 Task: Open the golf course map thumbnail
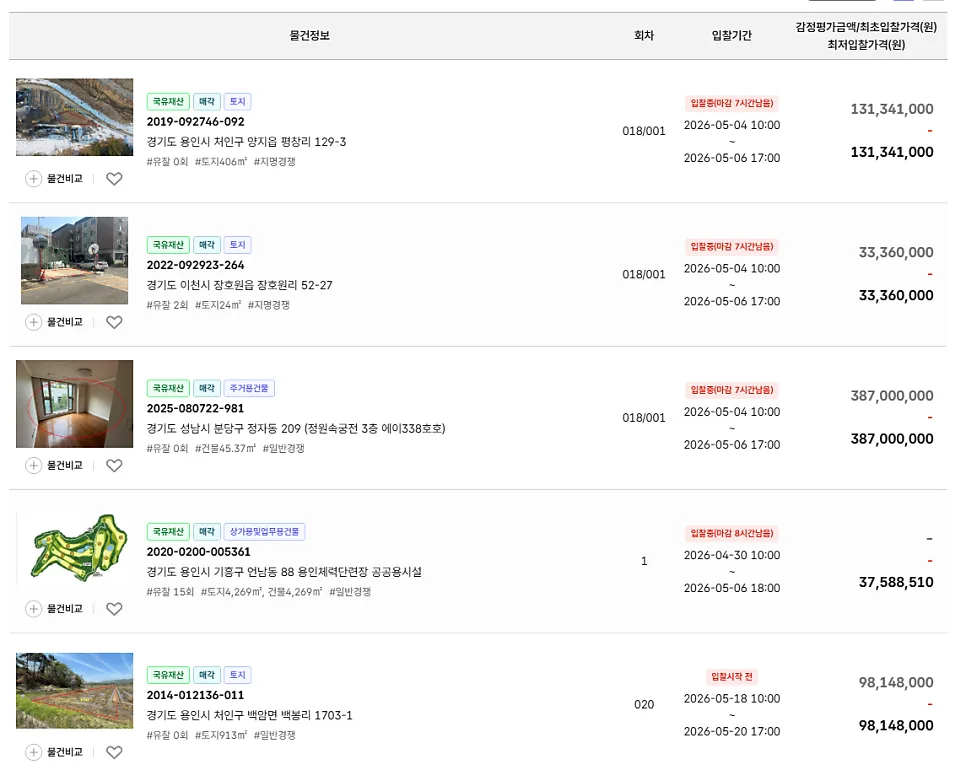tap(75, 547)
